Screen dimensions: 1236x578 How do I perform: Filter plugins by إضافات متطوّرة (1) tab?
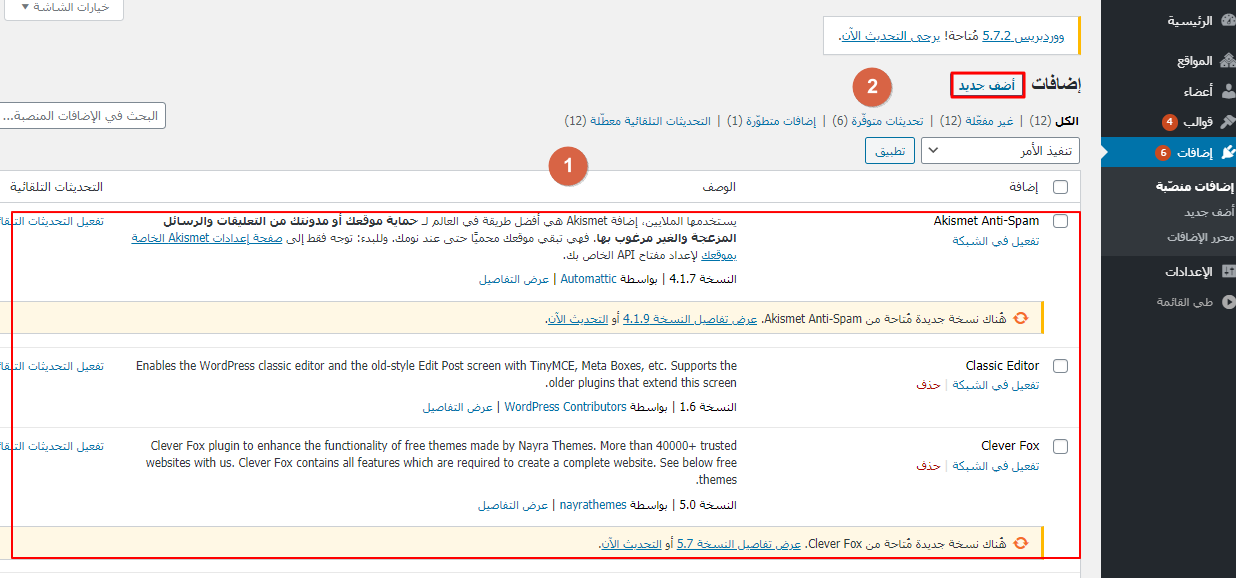(773, 121)
